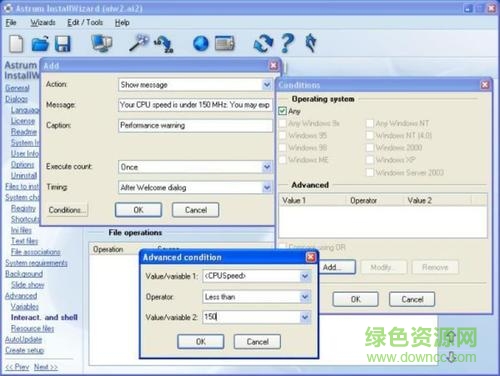Check the Windows 2000 option
The width and height of the screenshot is (500, 376).
(x=370, y=147)
